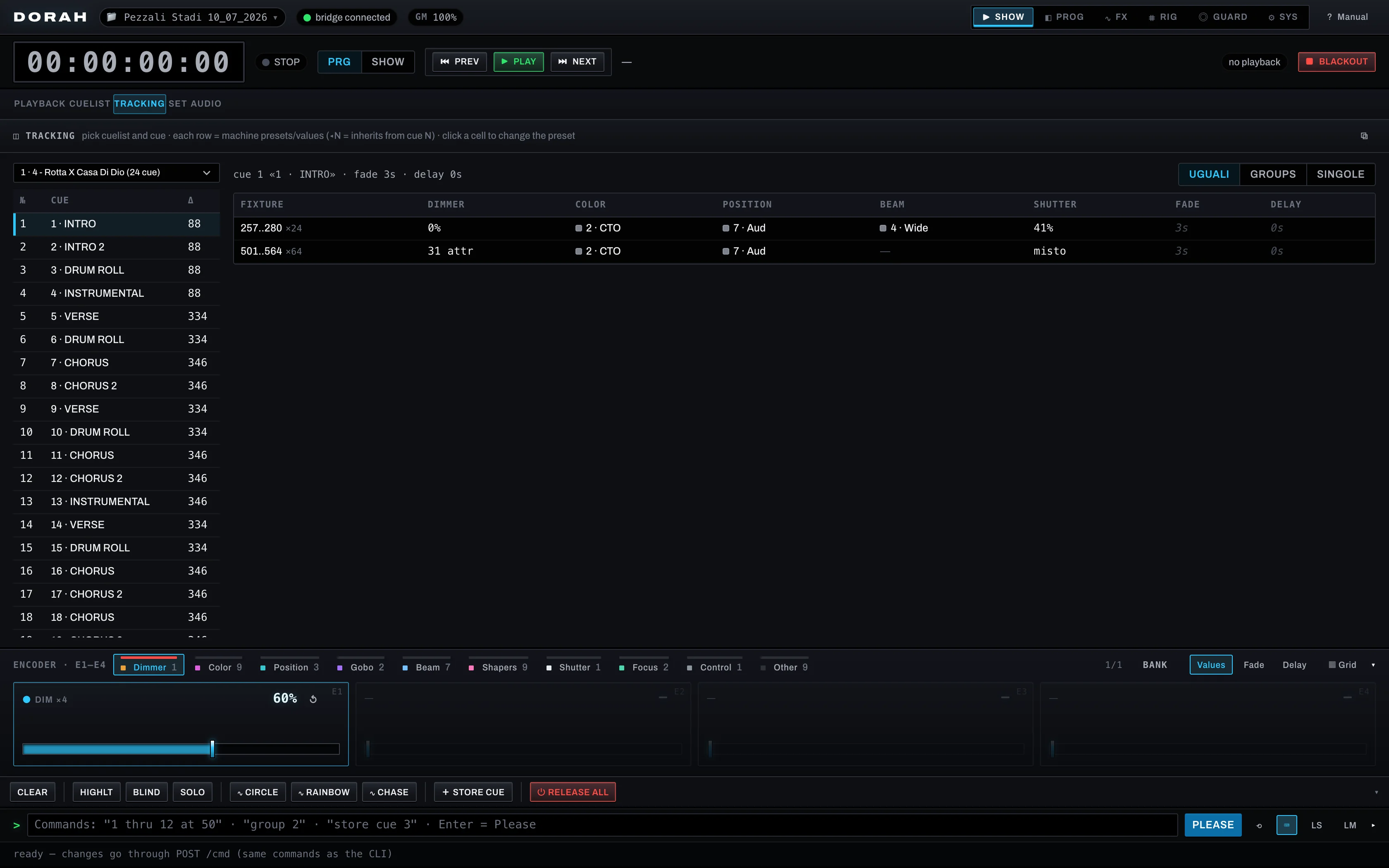
Task: Click the CLEAR button
Action: point(33,792)
